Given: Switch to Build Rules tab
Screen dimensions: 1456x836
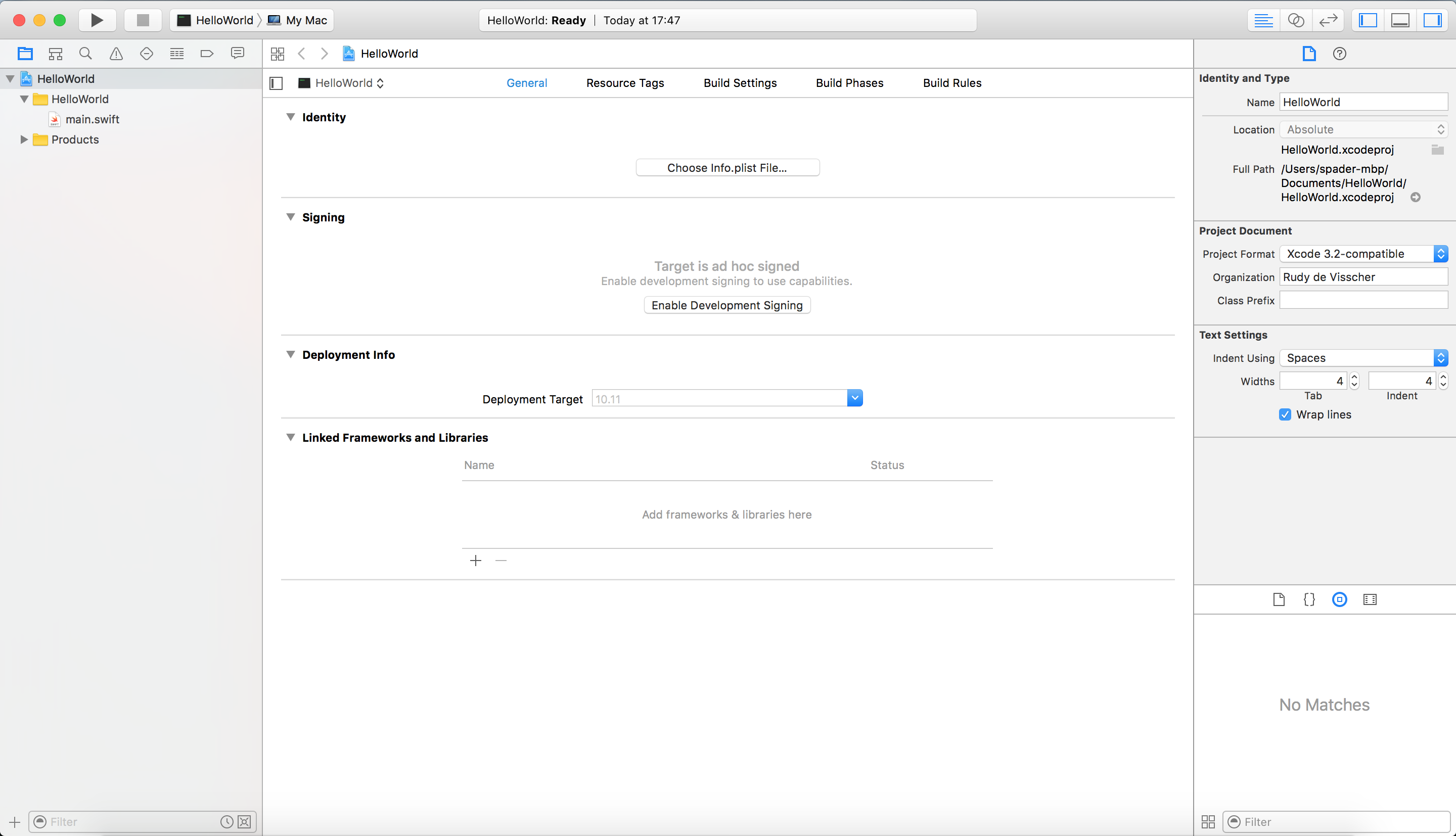Looking at the screenshot, I should click(x=952, y=83).
